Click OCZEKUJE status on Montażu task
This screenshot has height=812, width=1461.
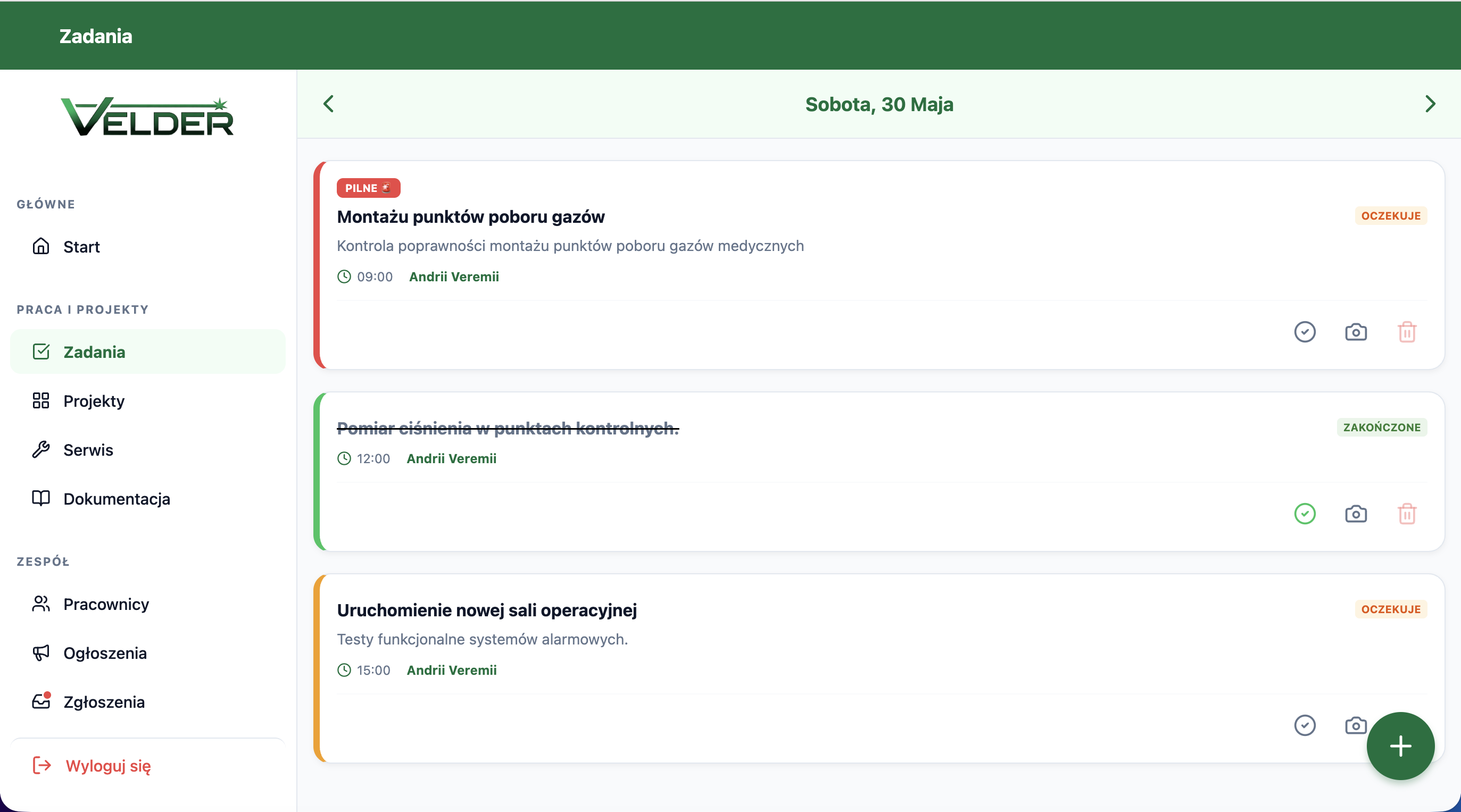pos(1391,215)
